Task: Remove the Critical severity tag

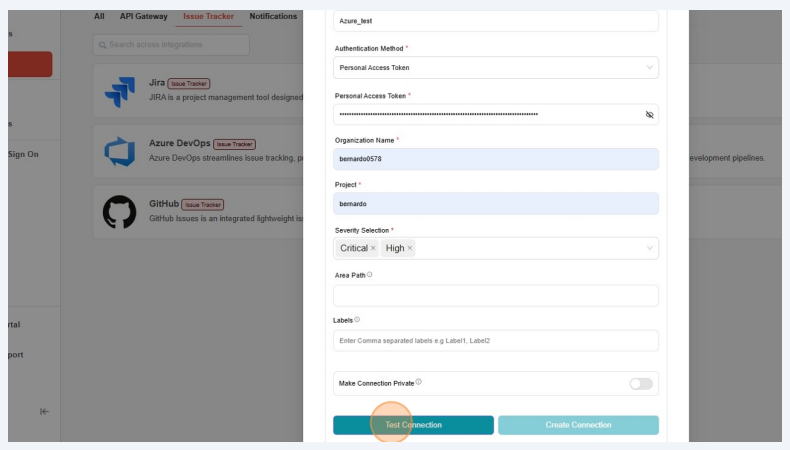Action: pyautogui.click(x=373, y=248)
